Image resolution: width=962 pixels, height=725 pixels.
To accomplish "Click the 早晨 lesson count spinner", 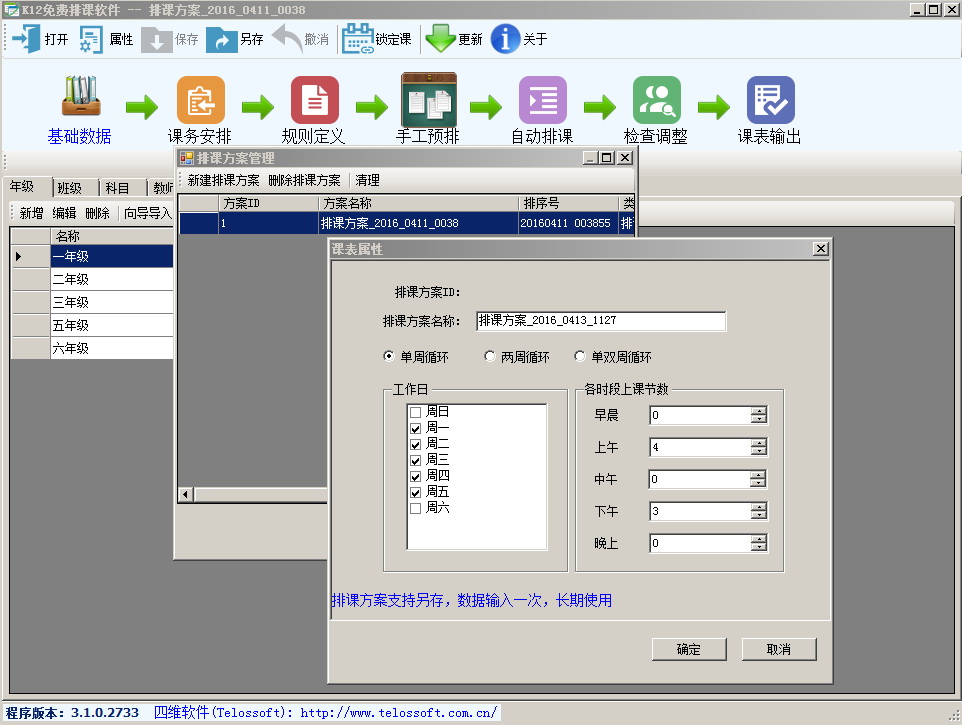I will coord(759,415).
